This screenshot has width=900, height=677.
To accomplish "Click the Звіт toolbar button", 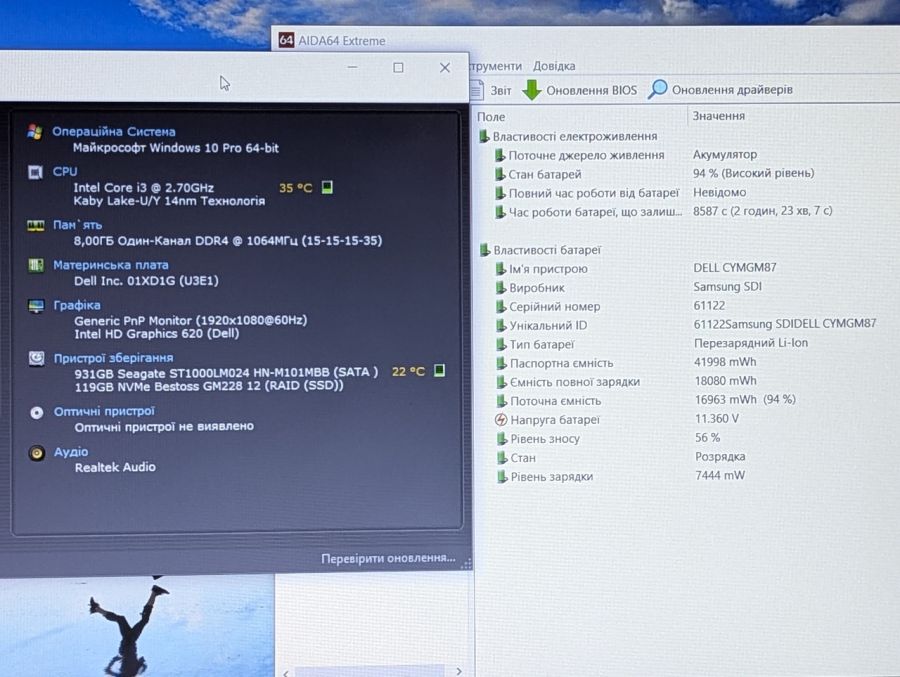I will click(x=491, y=90).
